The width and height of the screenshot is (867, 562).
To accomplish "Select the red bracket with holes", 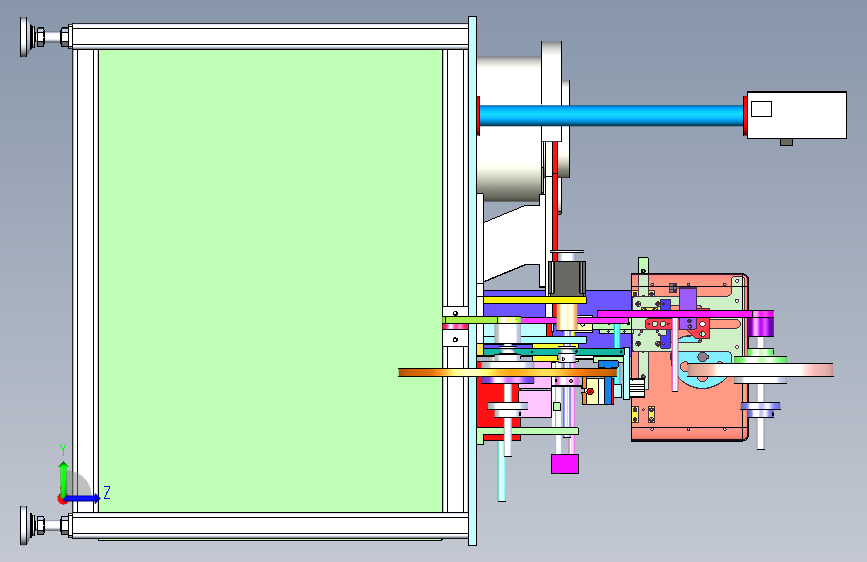I will click(677, 326).
